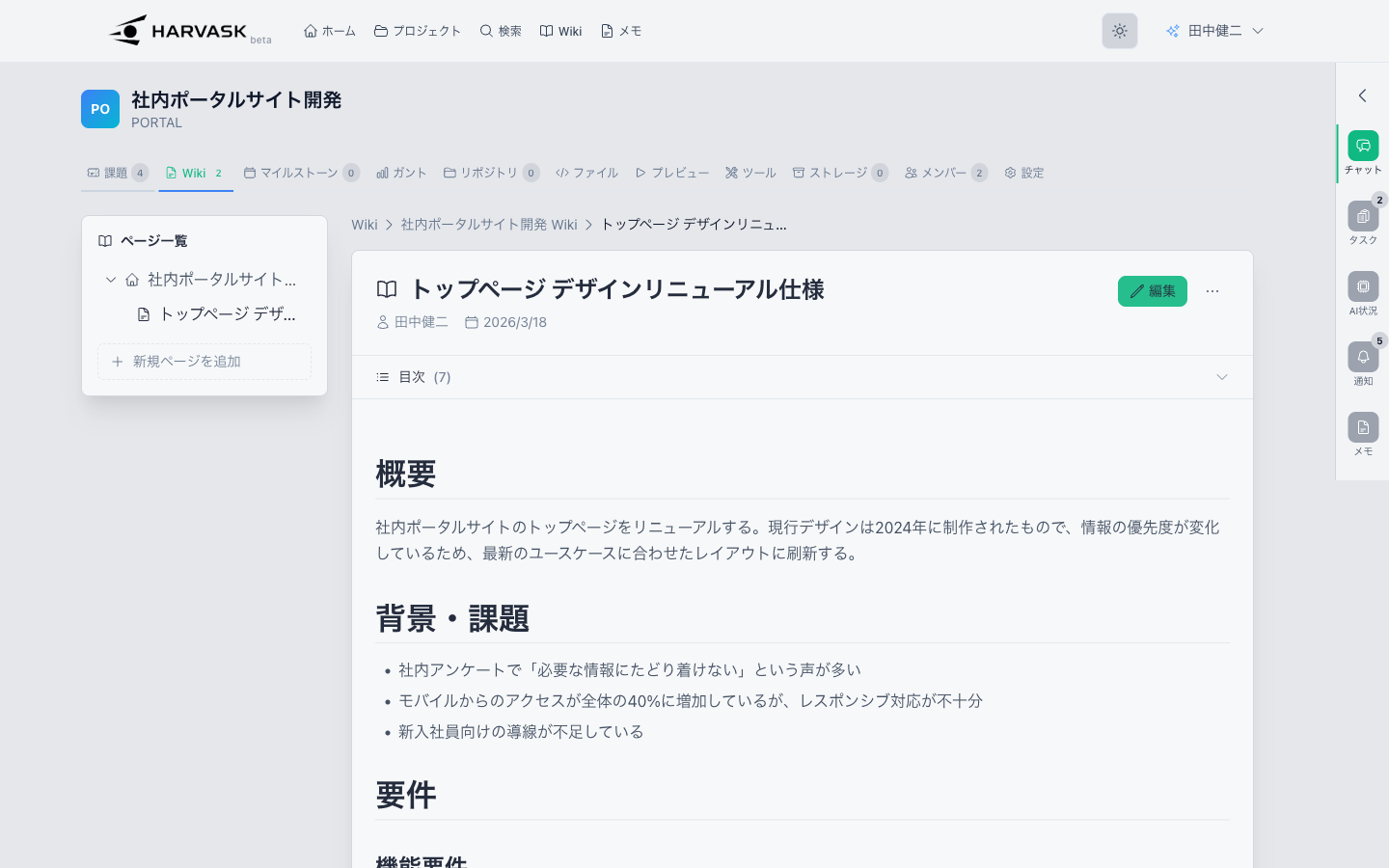
Task: Toggle the light/dark theme button
Action: tap(1119, 31)
